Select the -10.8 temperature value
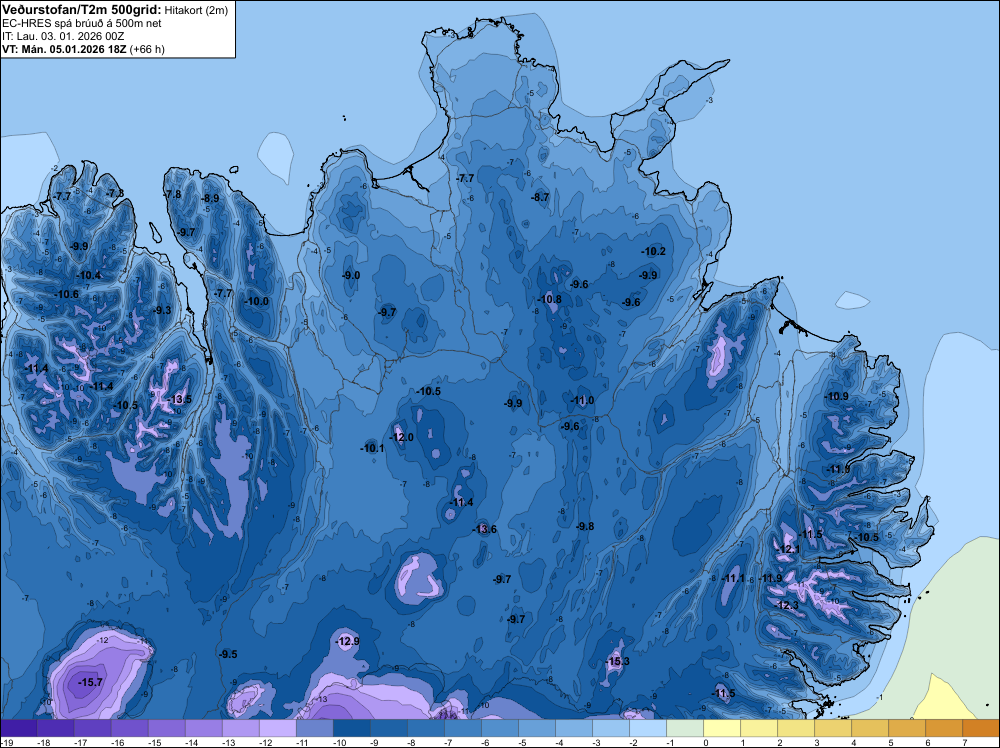The height and width of the screenshot is (748, 1000). [549, 299]
